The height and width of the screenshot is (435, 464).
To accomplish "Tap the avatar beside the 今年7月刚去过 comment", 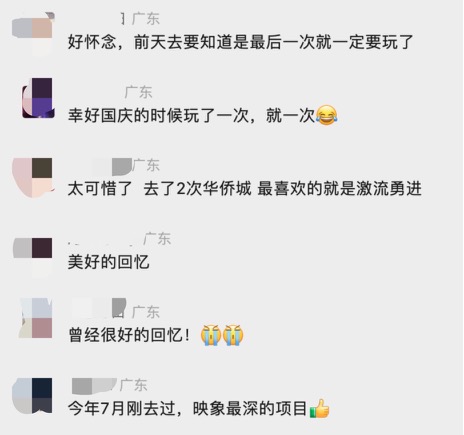I will pyautogui.click(x=32, y=396).
